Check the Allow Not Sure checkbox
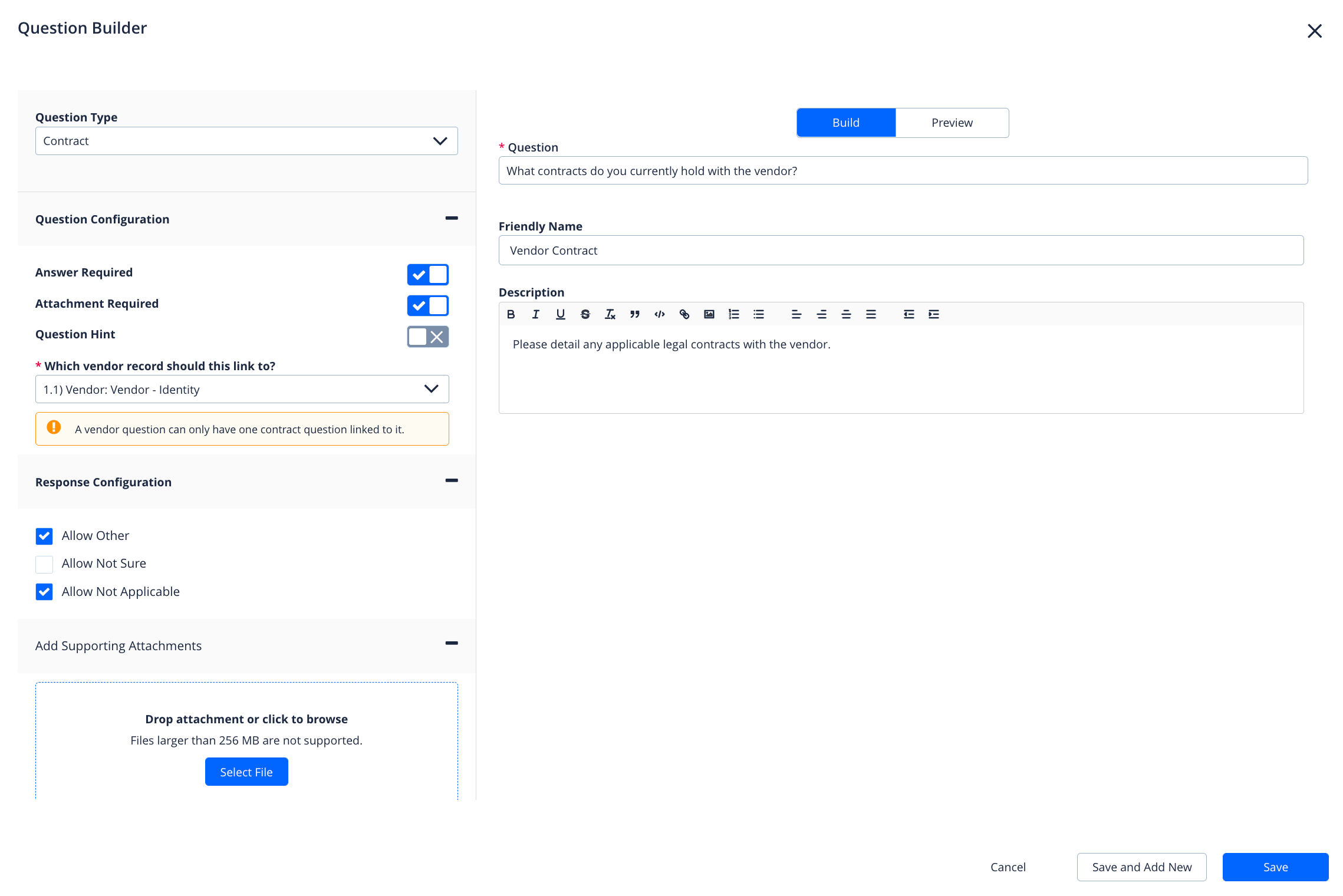Image resolution: width=1343 pixels, height=896 pixels. click(44, 564)
